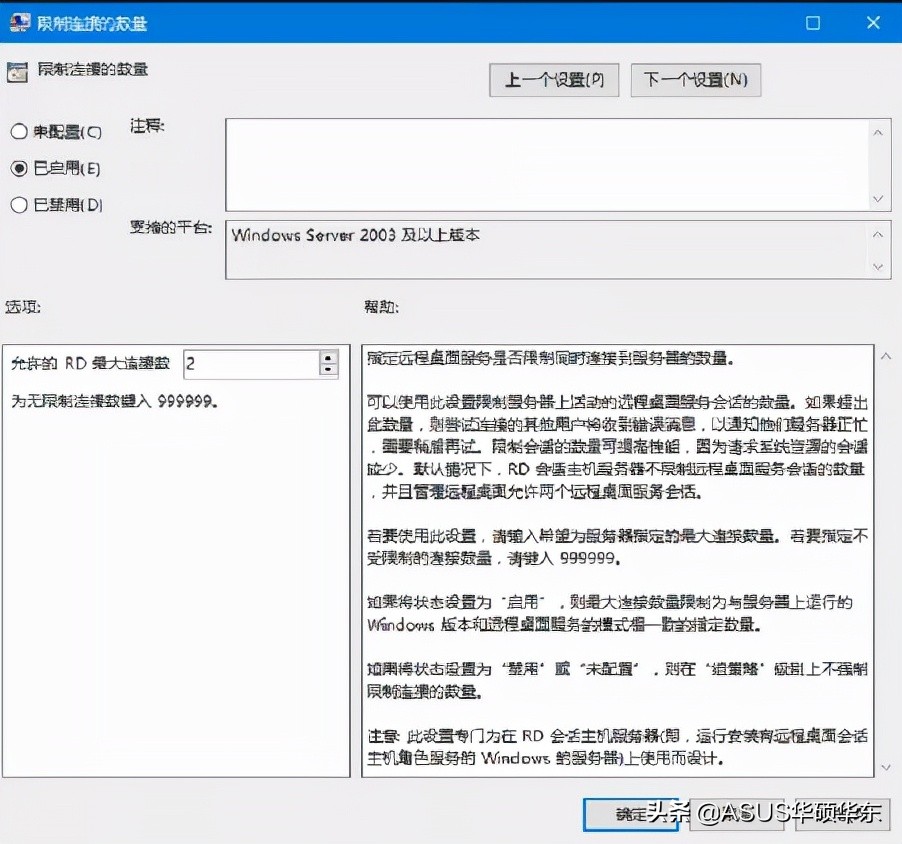This screenshot has width=902, height=844.
Task: Select the 已禁用 radio button
Action: (17, 205)
